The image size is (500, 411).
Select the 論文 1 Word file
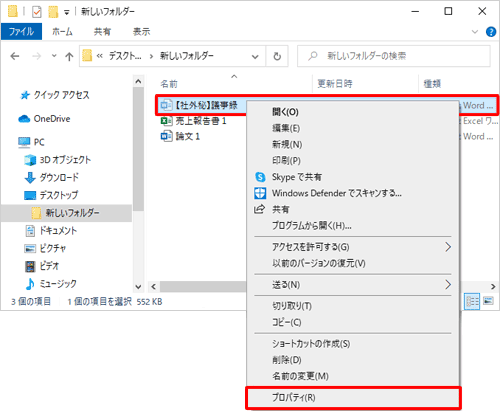click(x=180, y=136)
